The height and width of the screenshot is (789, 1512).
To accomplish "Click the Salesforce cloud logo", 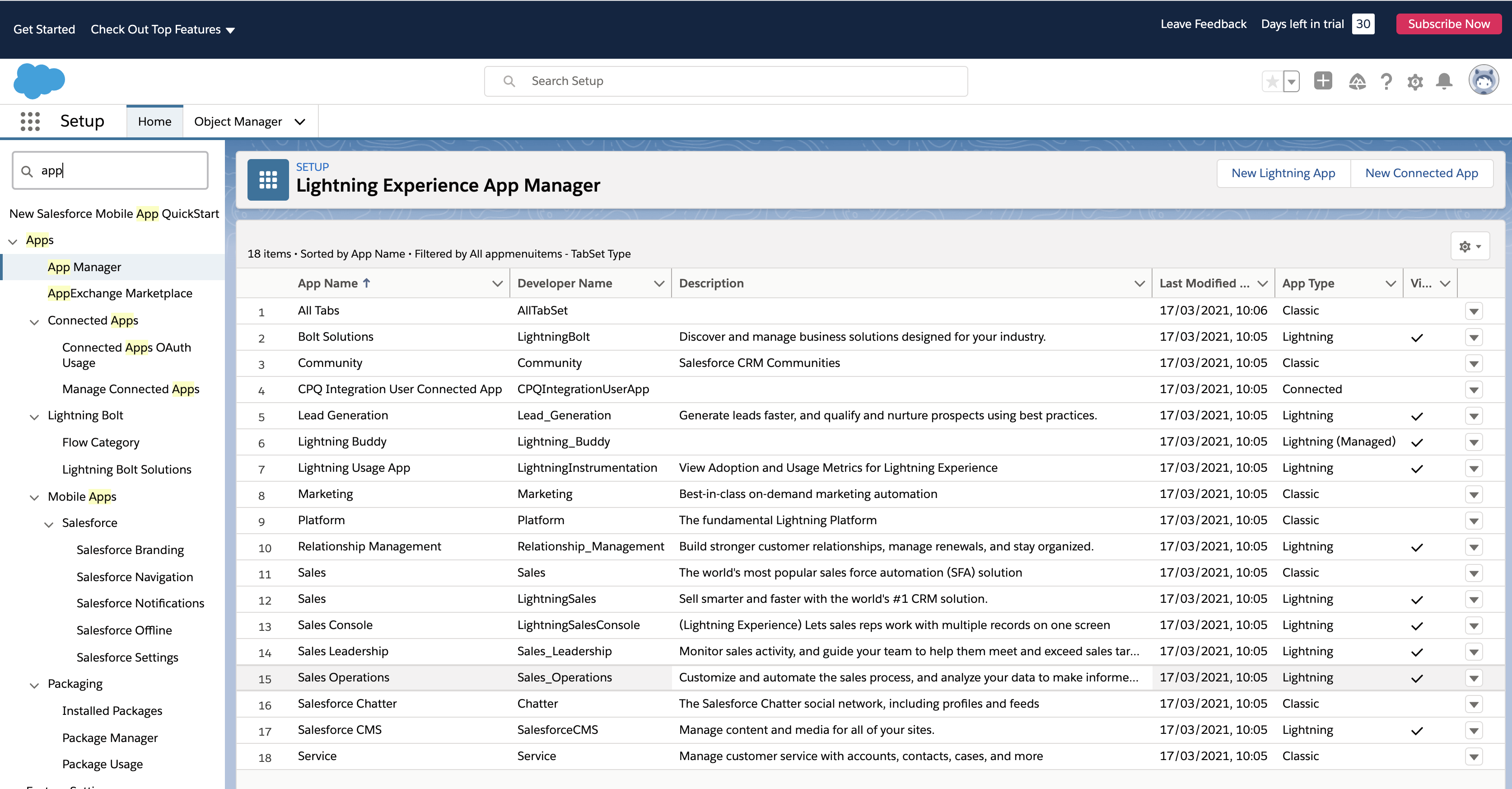I will click(39, 81).
